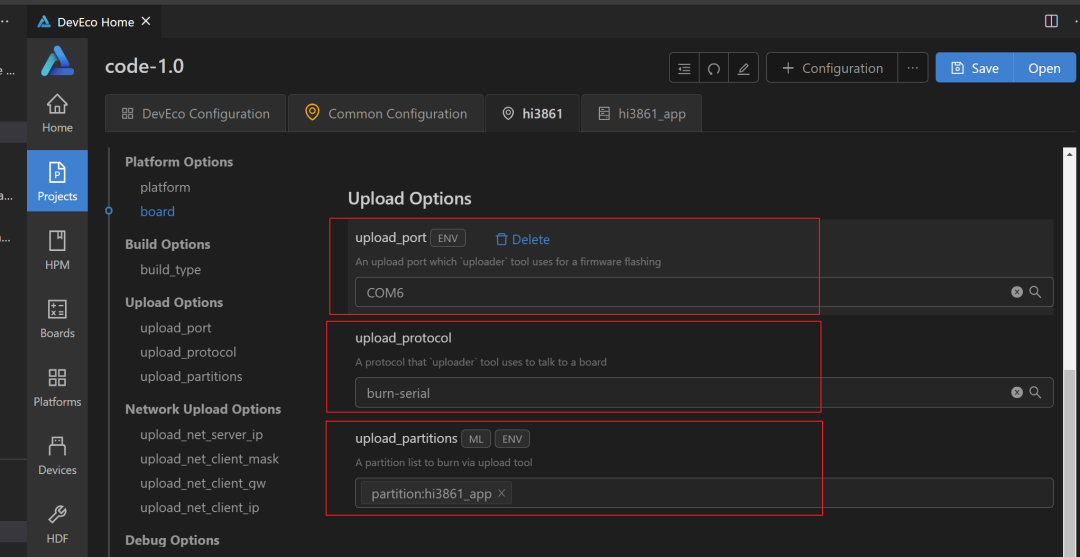Expand more options beside Configuration button
This screenshot has height=557, width=1080.
click(911, 68)
